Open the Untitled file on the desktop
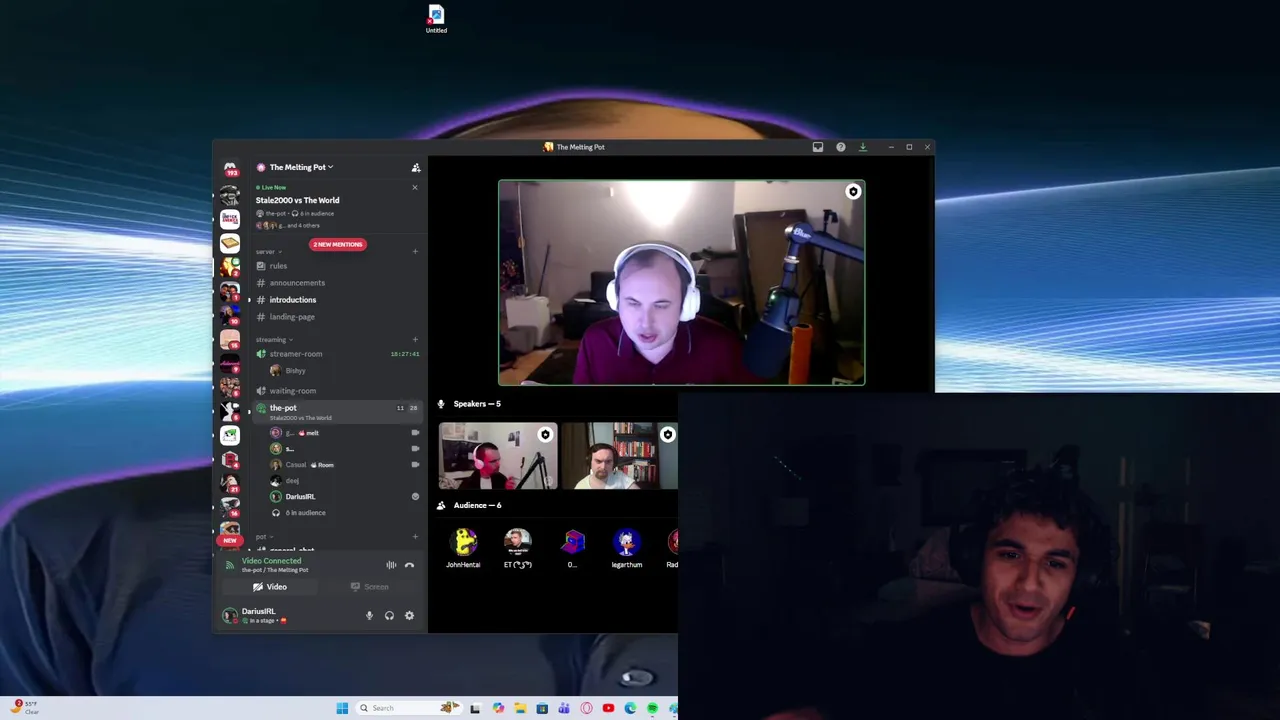 tap(436, 19)
